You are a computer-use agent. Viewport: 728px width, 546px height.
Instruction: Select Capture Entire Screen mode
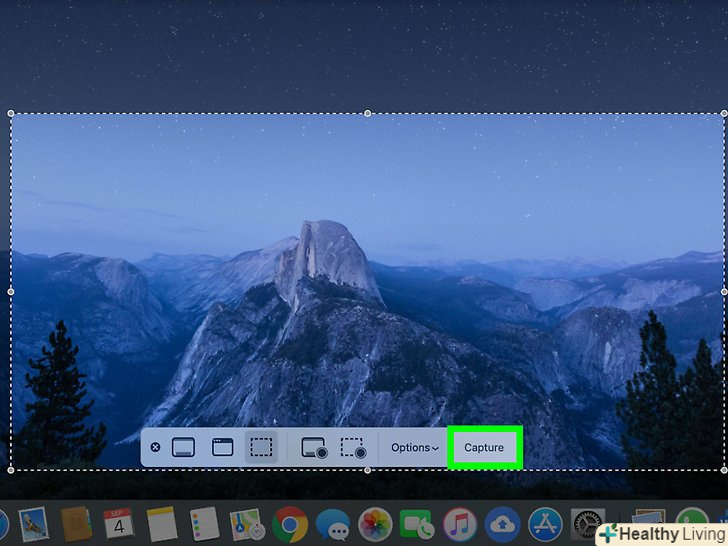tap(182, 448)
